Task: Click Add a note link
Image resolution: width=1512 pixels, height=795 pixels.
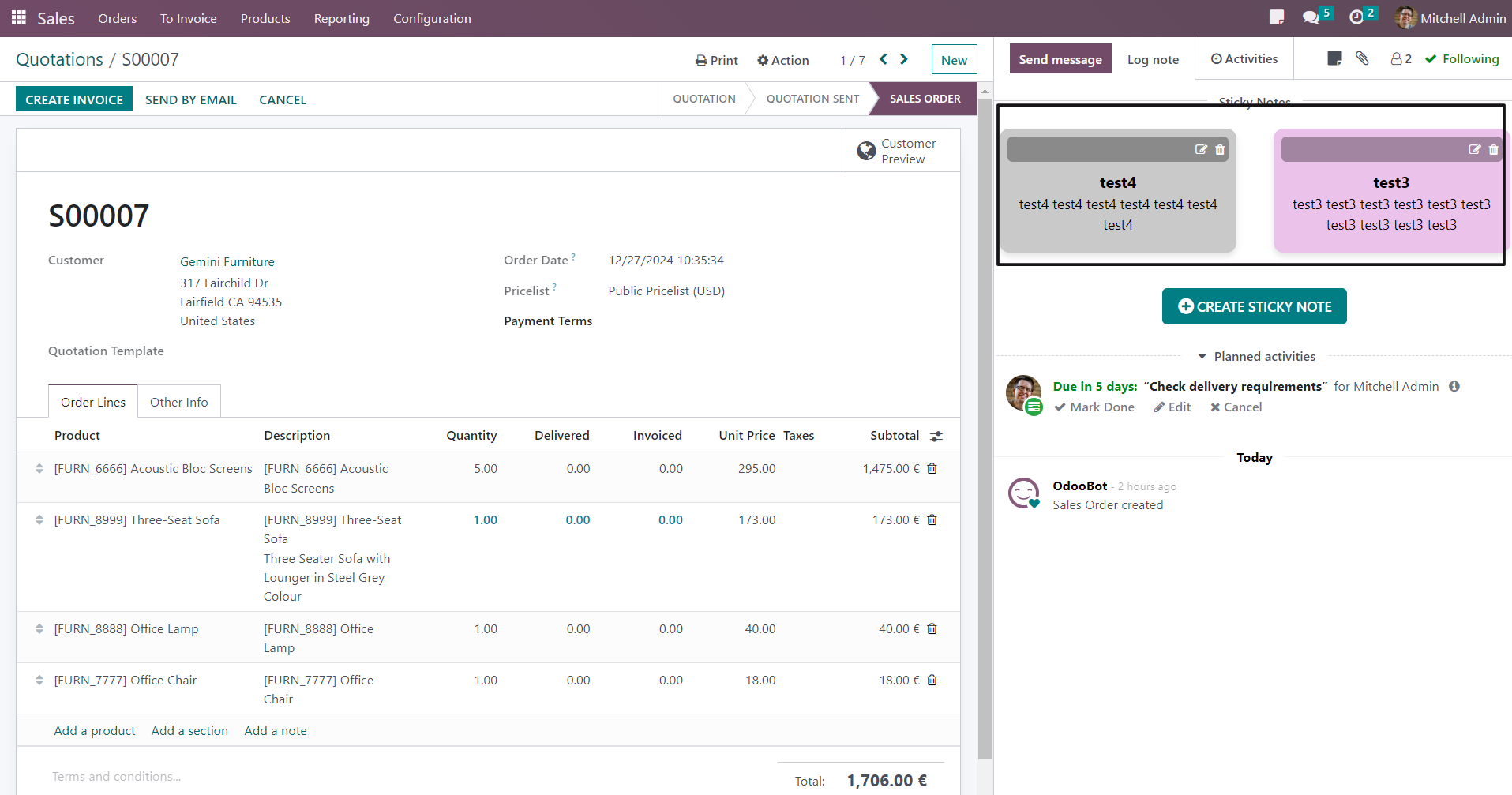Action: click(276, 730)
